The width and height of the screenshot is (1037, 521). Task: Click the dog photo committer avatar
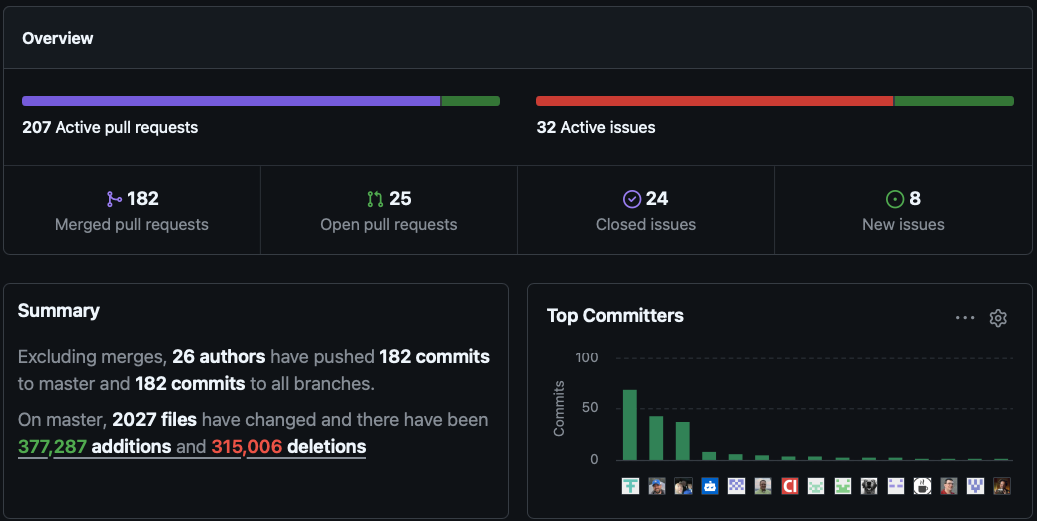click(869, 486)
